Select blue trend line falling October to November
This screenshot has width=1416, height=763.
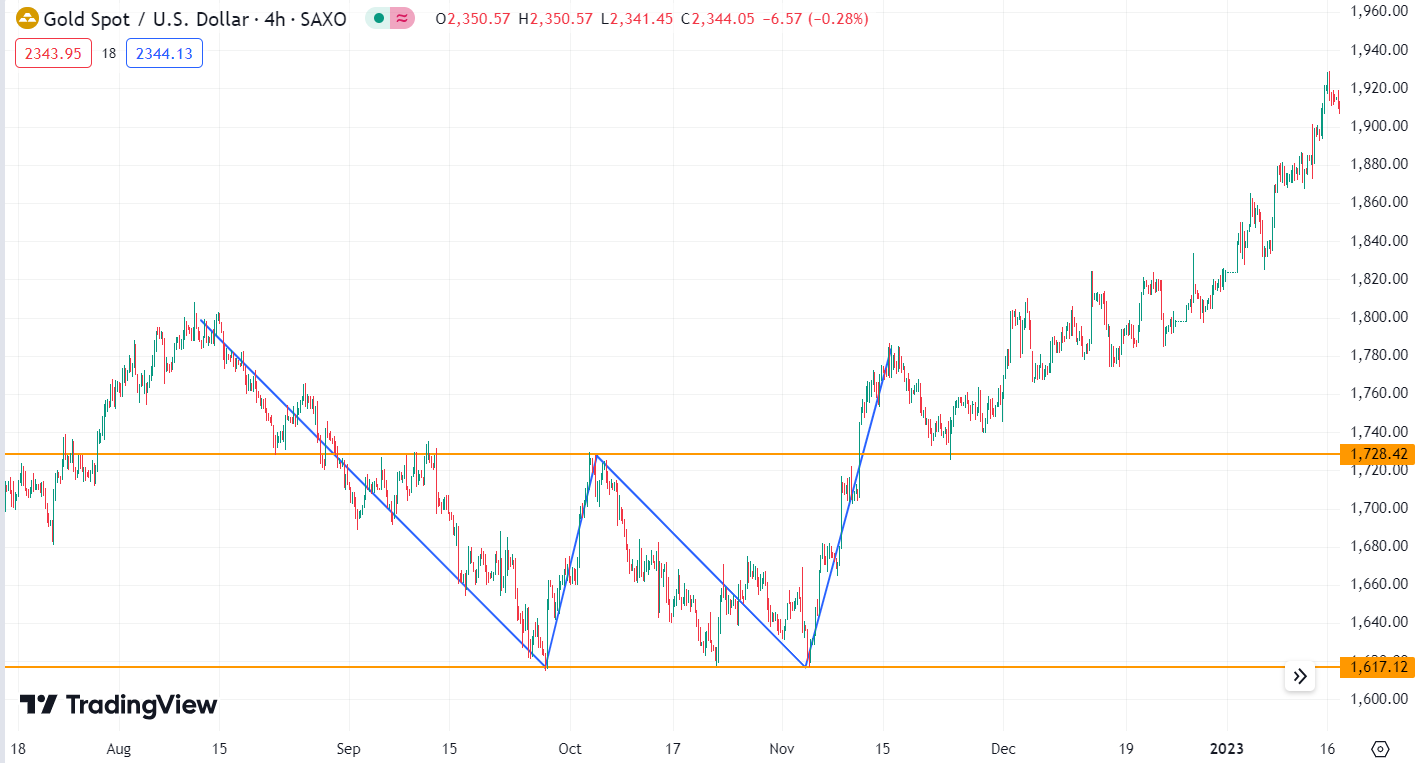click(701, 560)
